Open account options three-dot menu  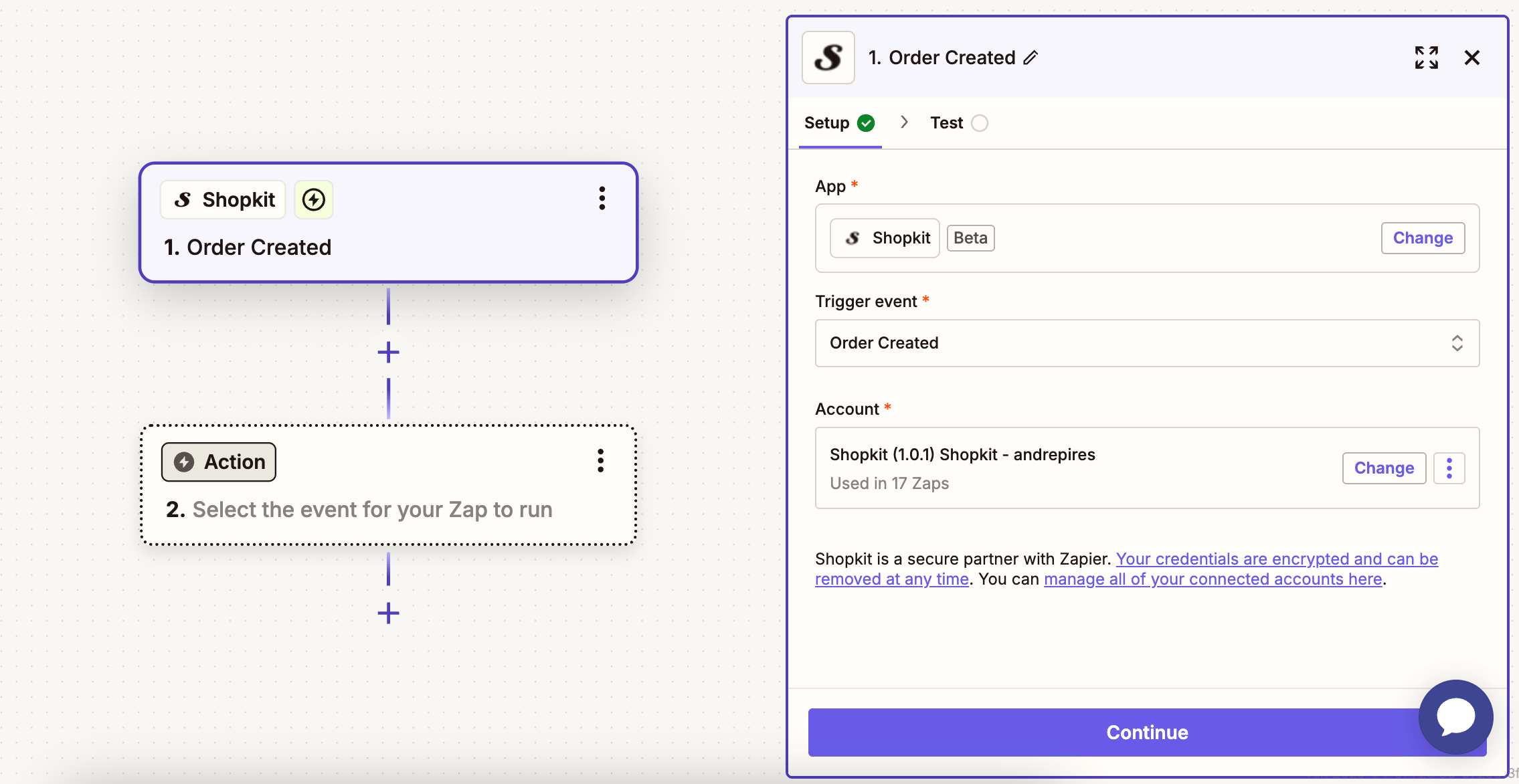pos(1449,468)
